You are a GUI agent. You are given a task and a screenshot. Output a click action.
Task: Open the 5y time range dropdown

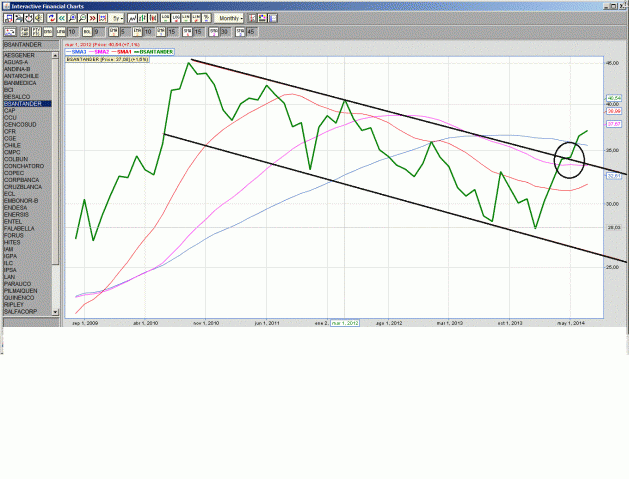pyautogui.click(x=117, y=18)
